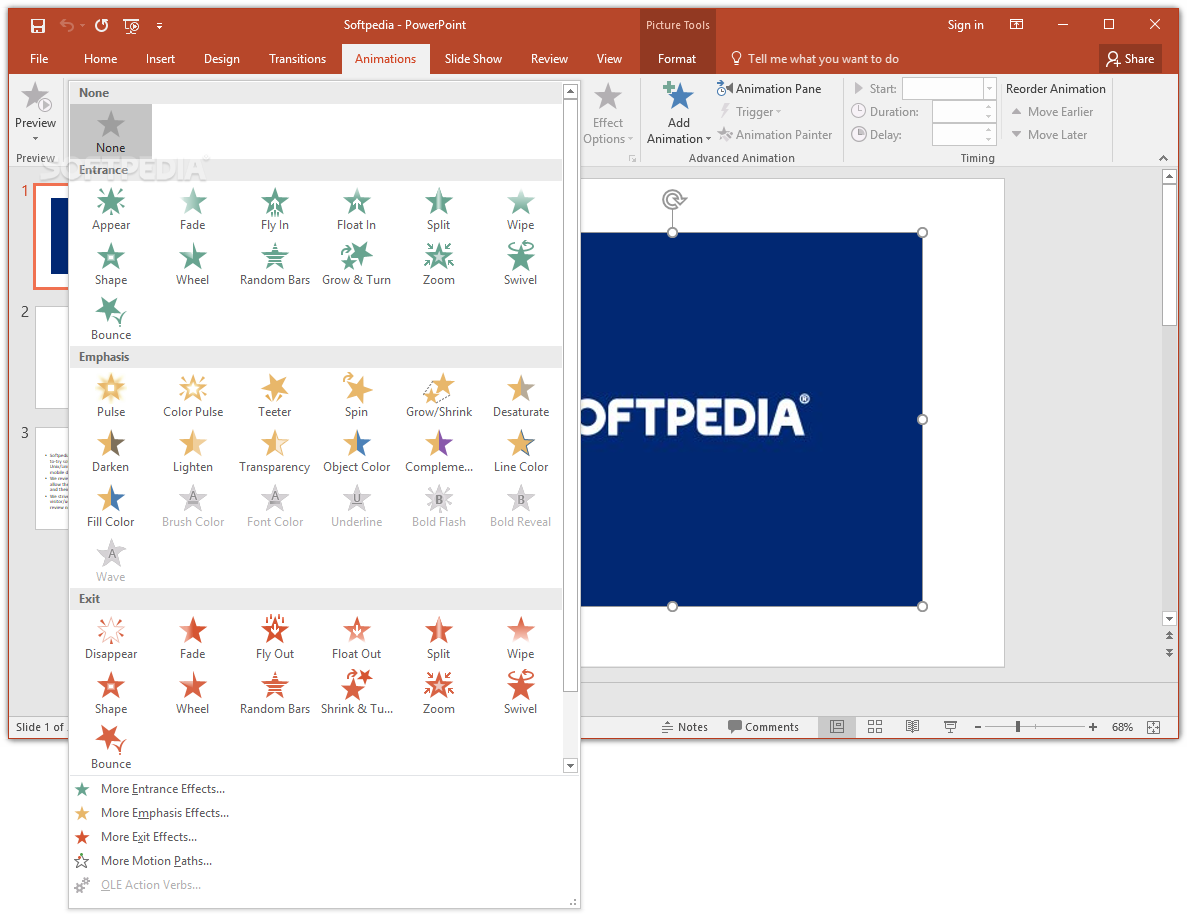This screenshot has height=919, width=1187.
Task: Switch to the Transitions tab
Action: pos(298,59)
